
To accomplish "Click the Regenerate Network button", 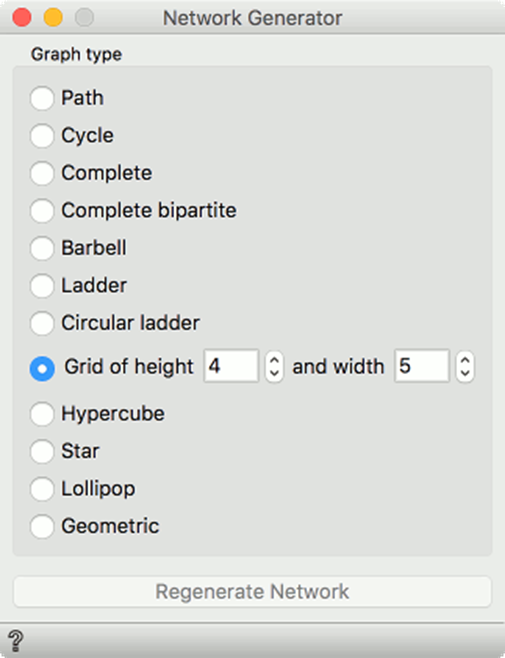I will click(x=252, y=592).
